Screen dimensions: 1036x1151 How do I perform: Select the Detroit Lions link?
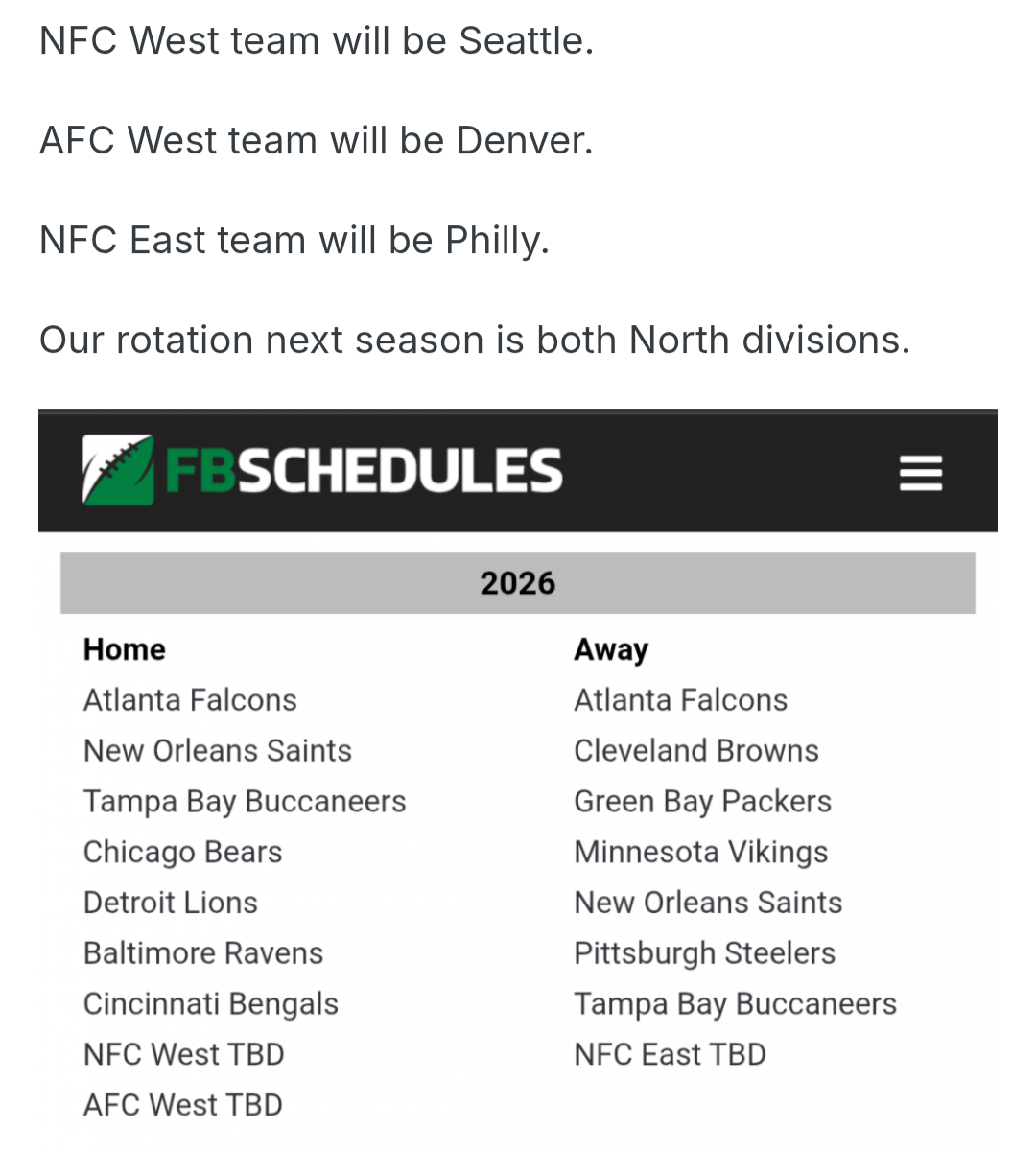[x=171, y=903]
